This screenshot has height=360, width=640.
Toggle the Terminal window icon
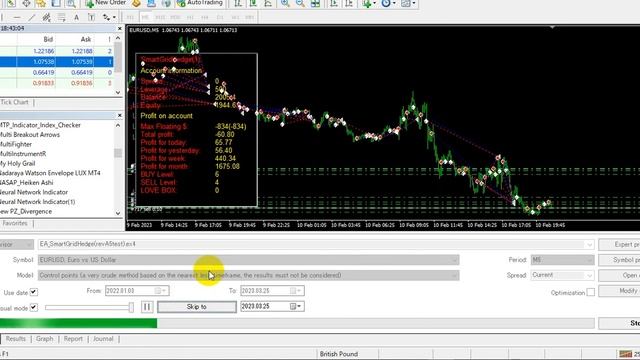(56, 3)
